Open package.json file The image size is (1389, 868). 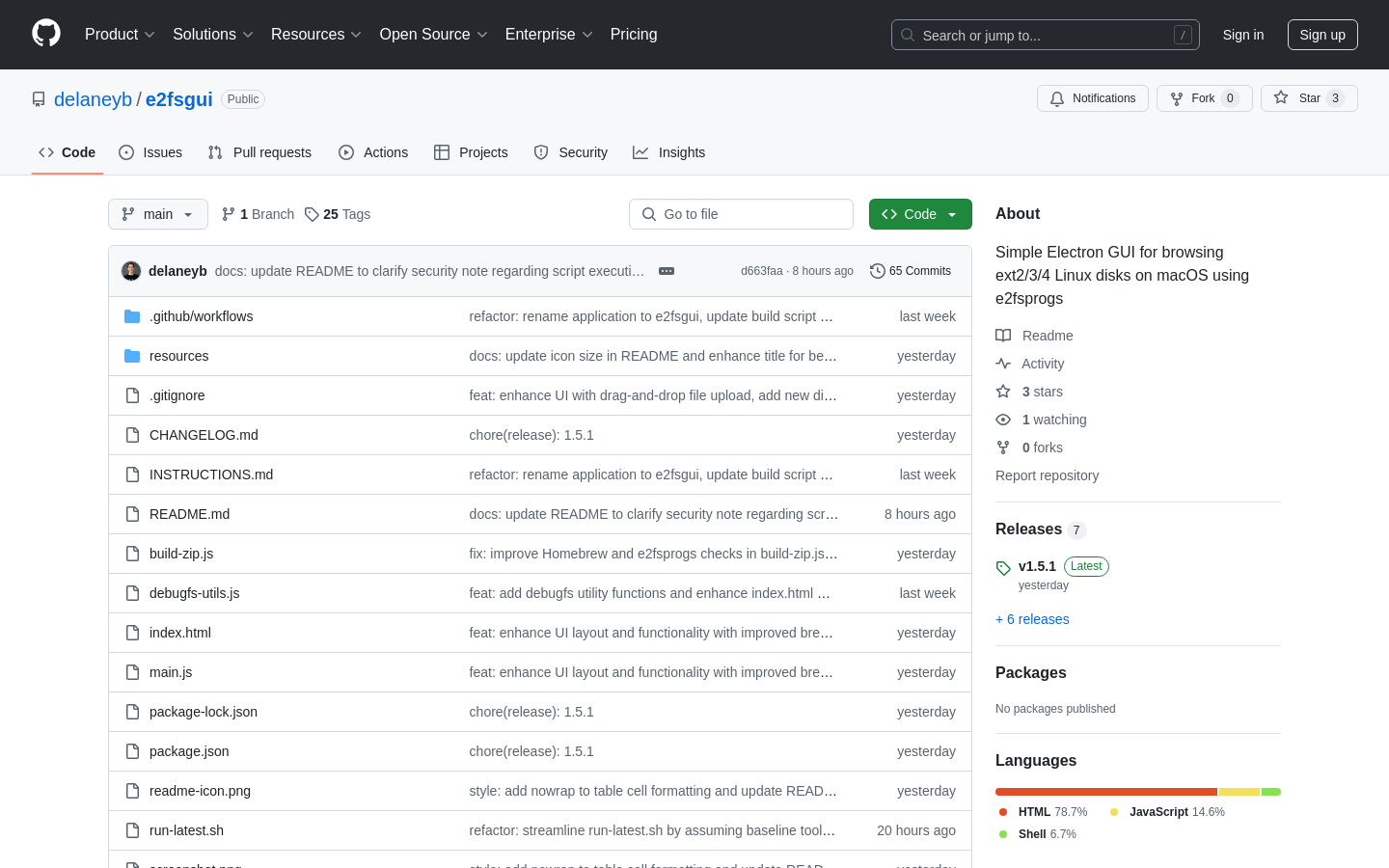[189, 751]
